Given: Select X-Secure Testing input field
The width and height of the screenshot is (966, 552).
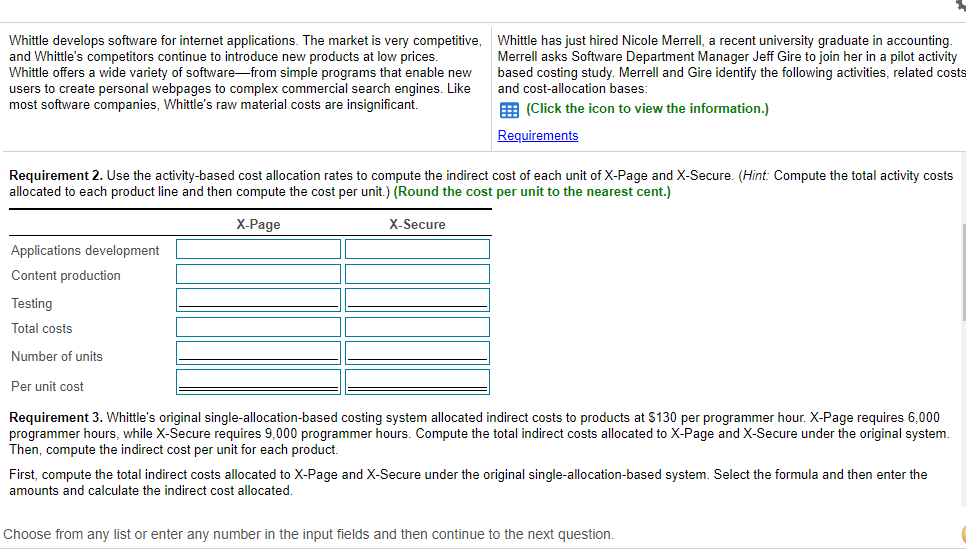Looking at the screenshot, I should click(417, 300).
